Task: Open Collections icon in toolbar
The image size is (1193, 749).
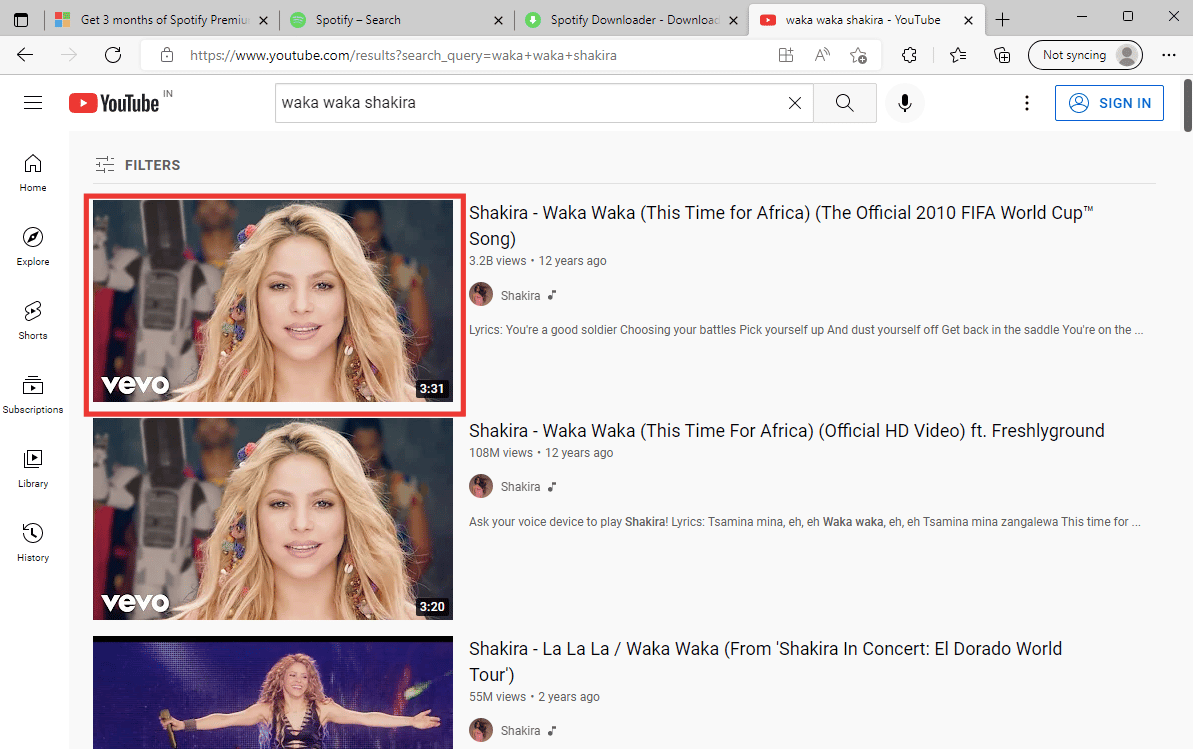Action: (1002, 55)
